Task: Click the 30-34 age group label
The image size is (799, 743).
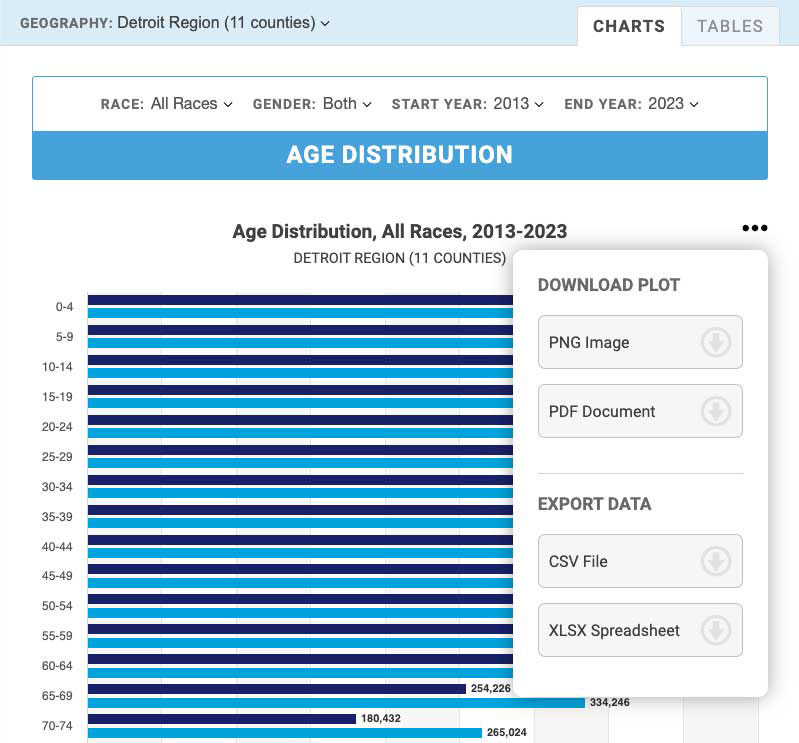Action: pos(57,487)
